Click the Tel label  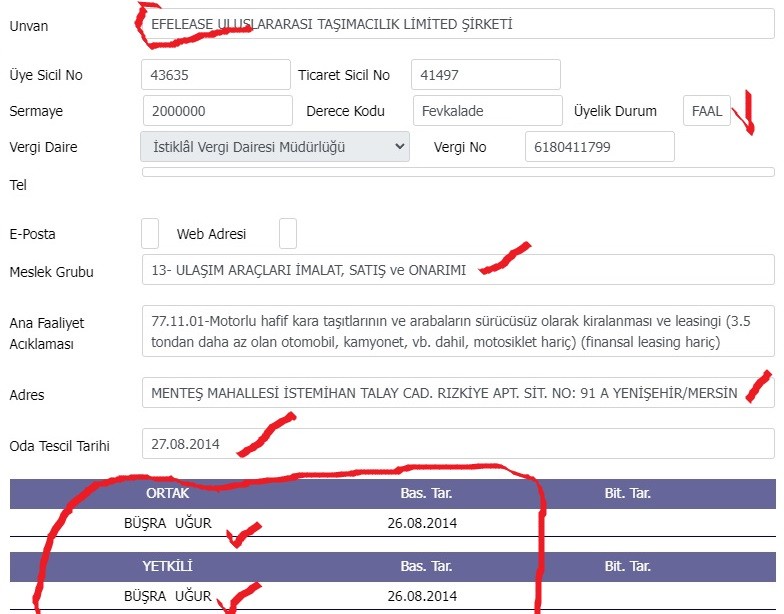(x=18, y=185)
